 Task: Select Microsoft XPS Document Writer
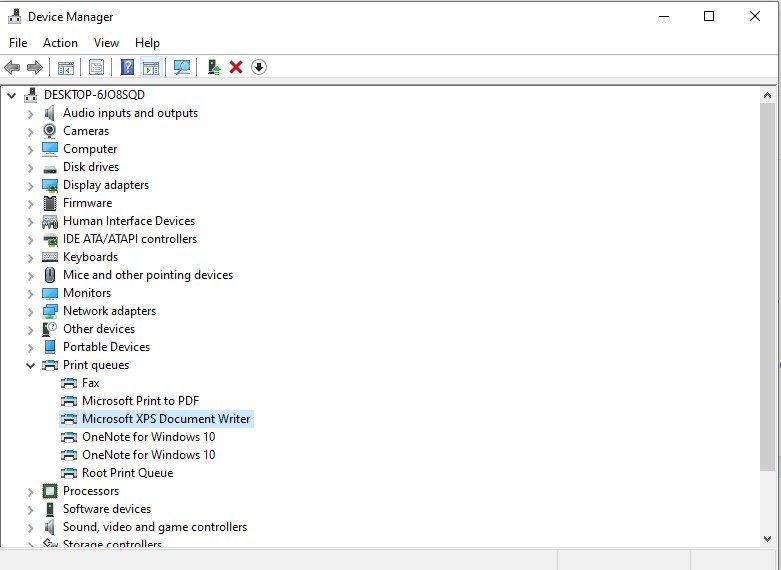pos(166,419)
